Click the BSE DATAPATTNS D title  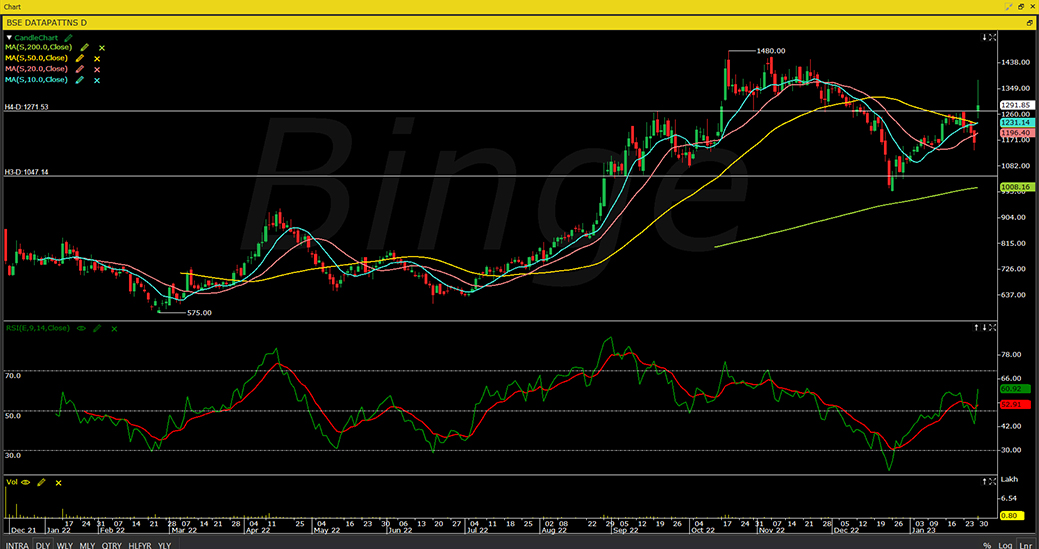tap(46, 23)
